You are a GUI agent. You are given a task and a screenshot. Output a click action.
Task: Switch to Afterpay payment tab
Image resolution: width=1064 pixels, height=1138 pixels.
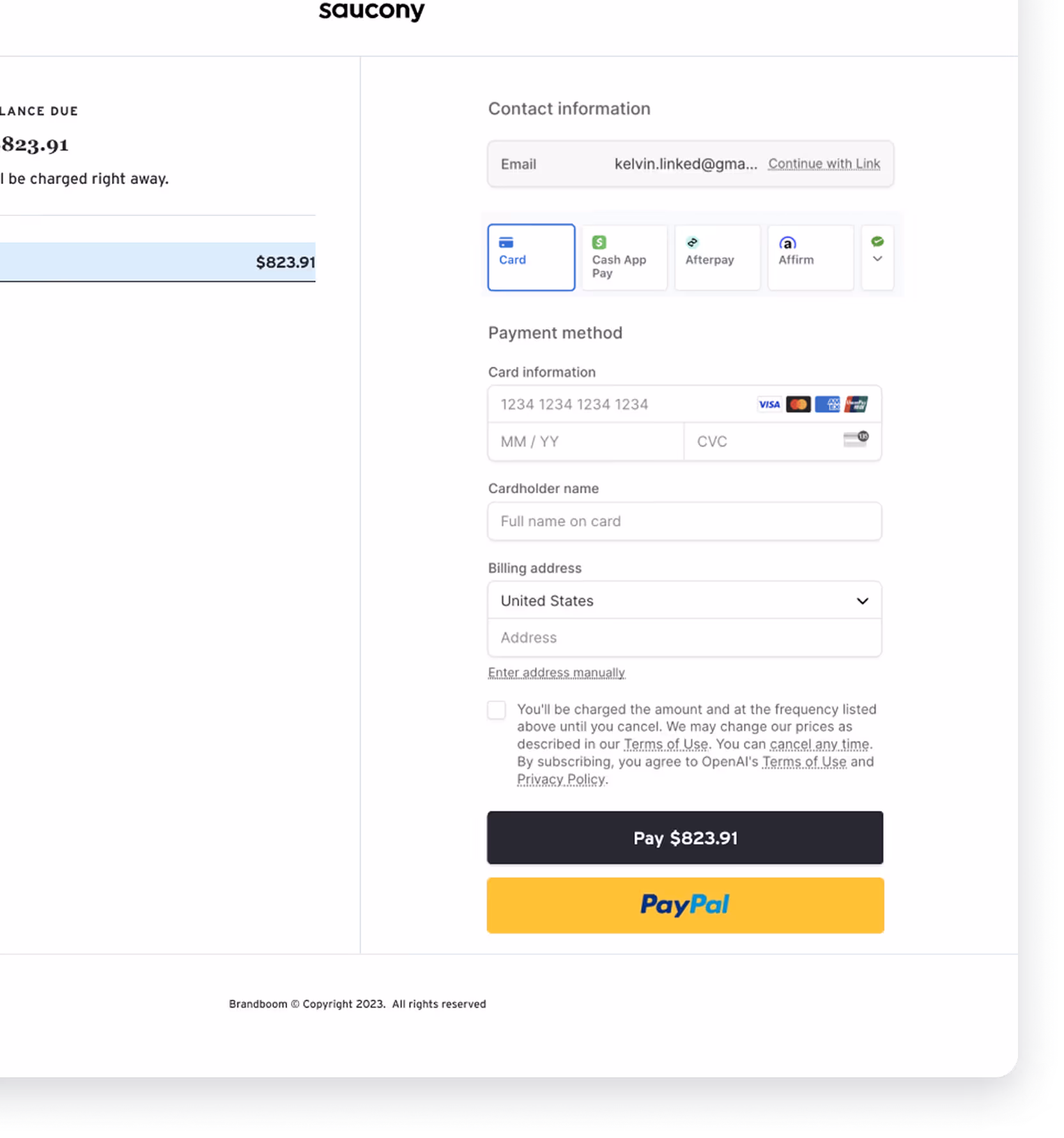tap(717, 258)
